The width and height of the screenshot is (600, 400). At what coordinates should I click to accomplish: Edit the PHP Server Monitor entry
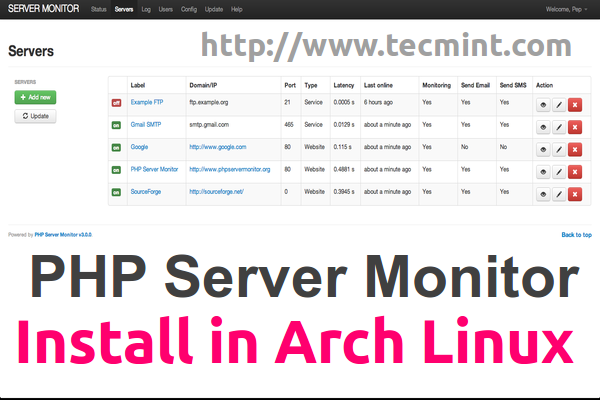559,172
